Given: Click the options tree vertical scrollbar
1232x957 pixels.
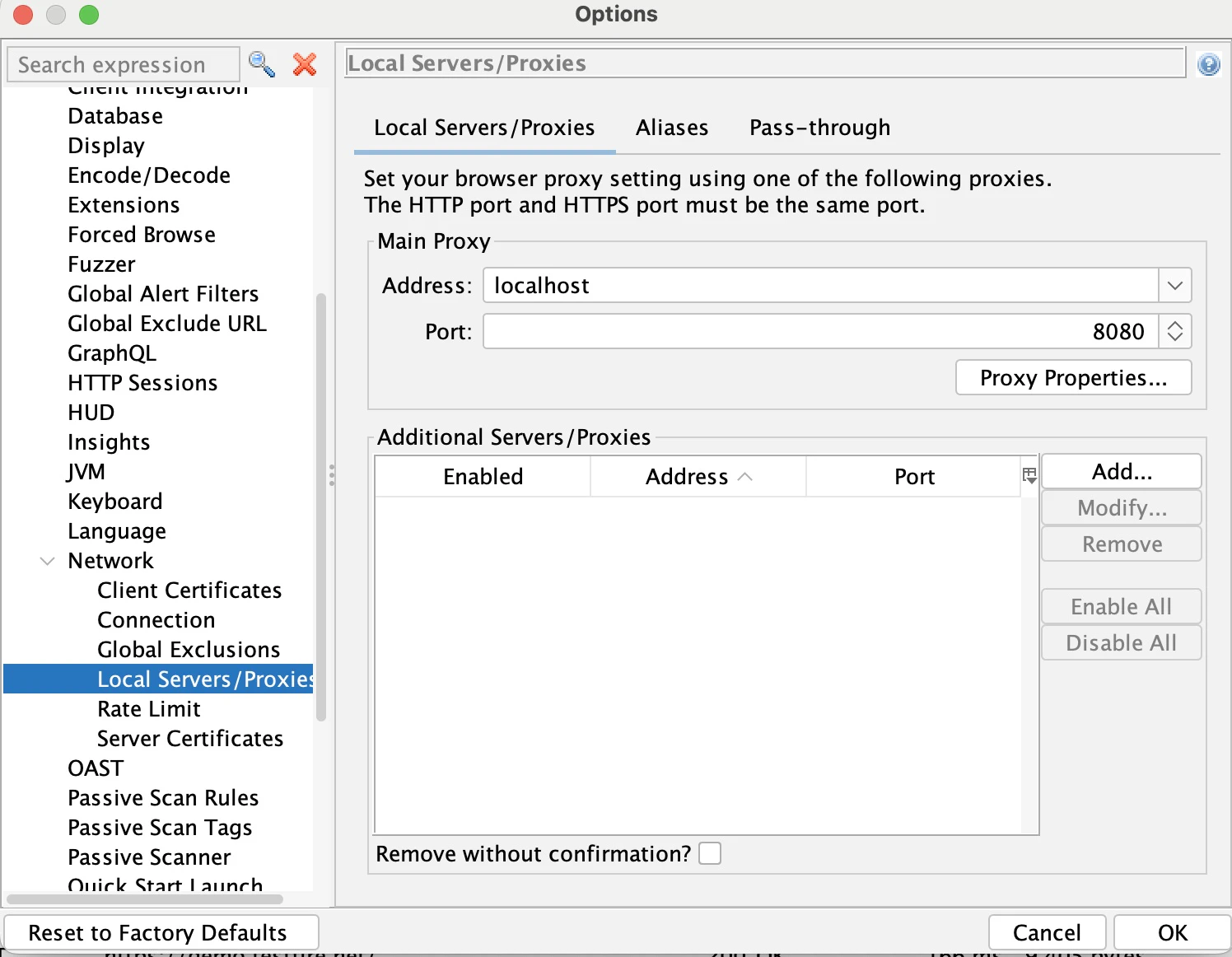Looking at the screenshot, I should (x=321, y=507).
